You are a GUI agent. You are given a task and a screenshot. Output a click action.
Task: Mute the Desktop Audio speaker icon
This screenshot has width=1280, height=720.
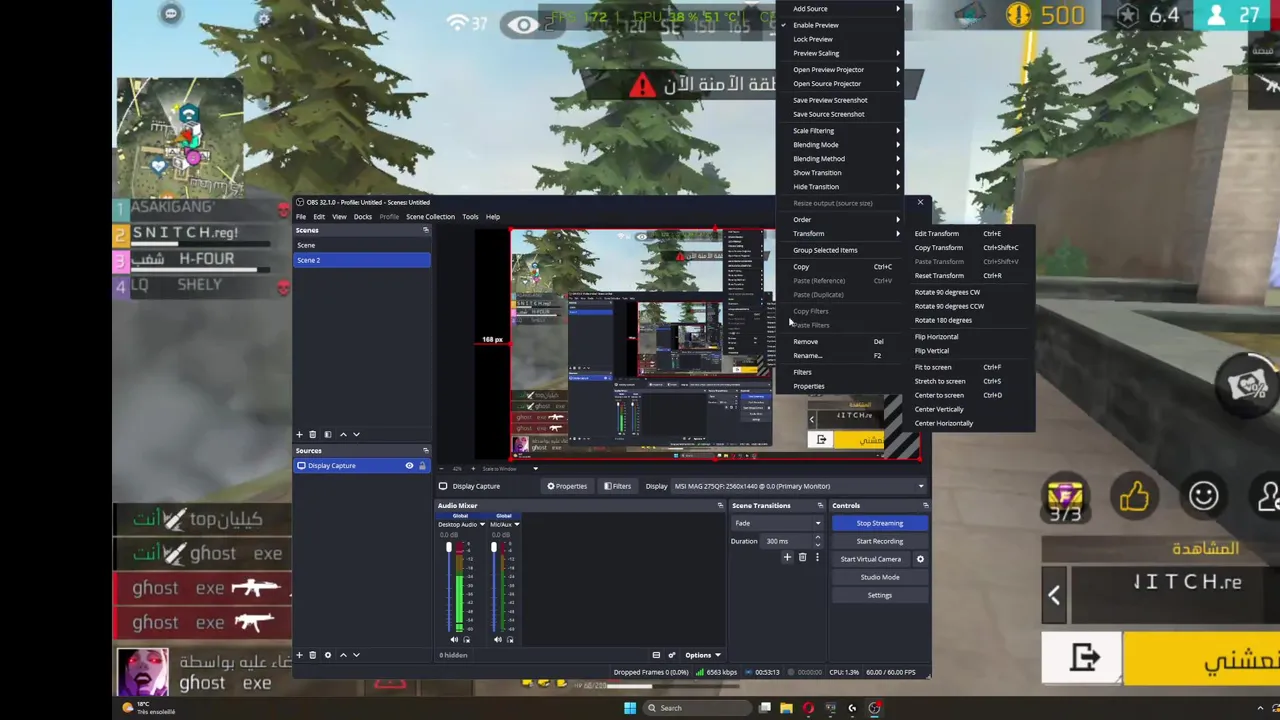pos(454,640)
